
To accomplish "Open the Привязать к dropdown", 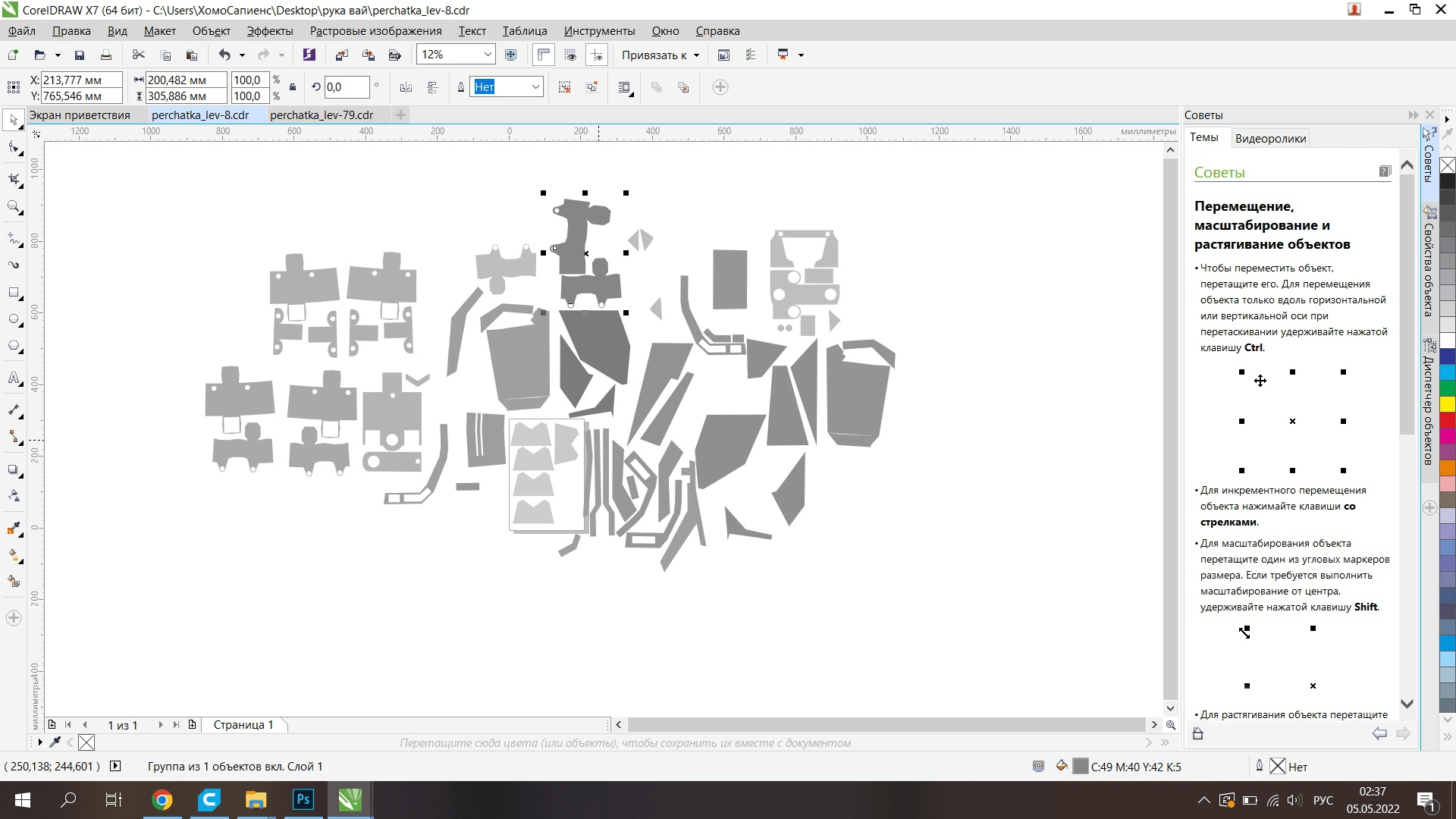I will click(x=660, y=55).
